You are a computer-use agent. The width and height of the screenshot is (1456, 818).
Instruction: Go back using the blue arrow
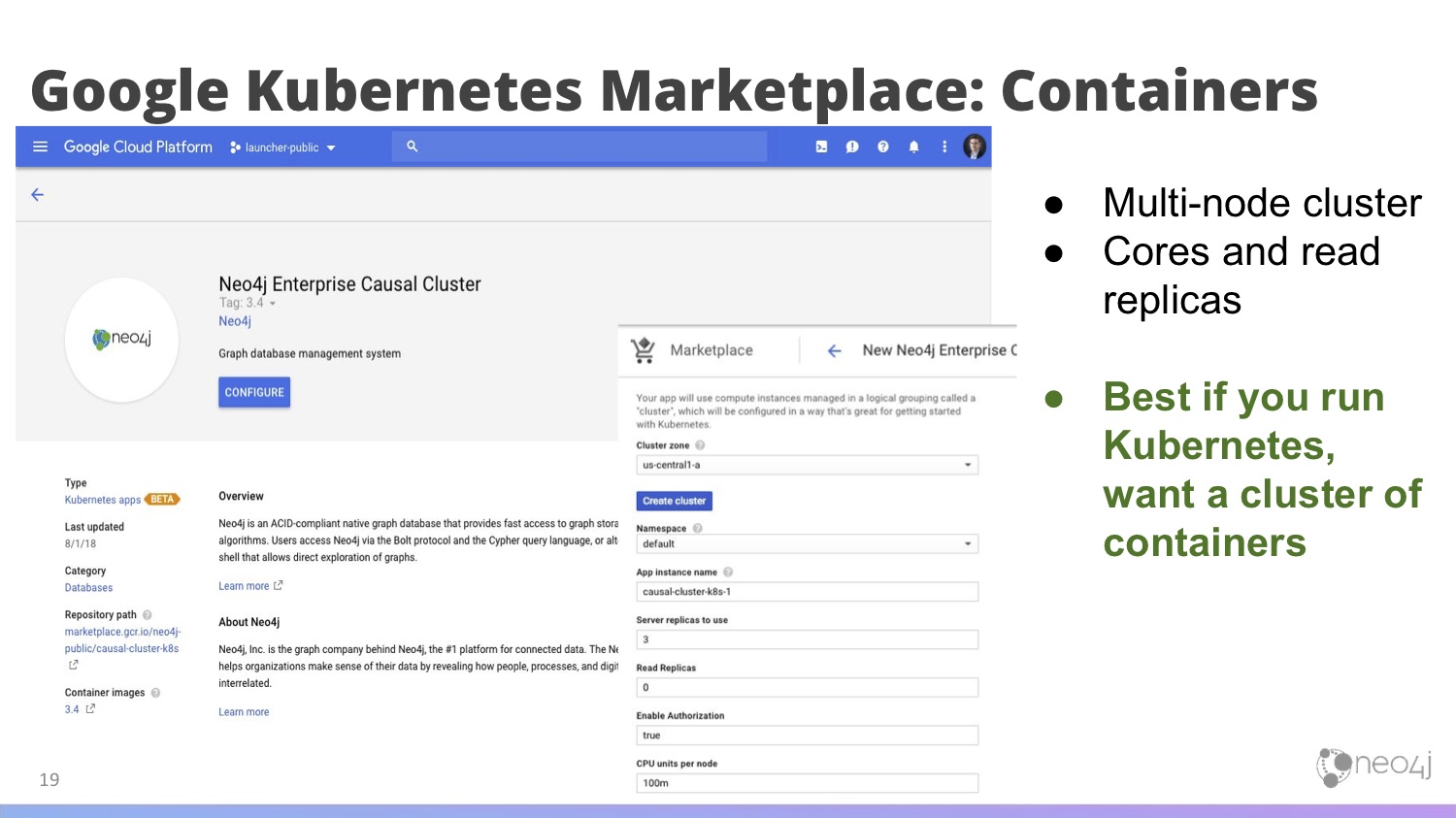click(38, 195)
